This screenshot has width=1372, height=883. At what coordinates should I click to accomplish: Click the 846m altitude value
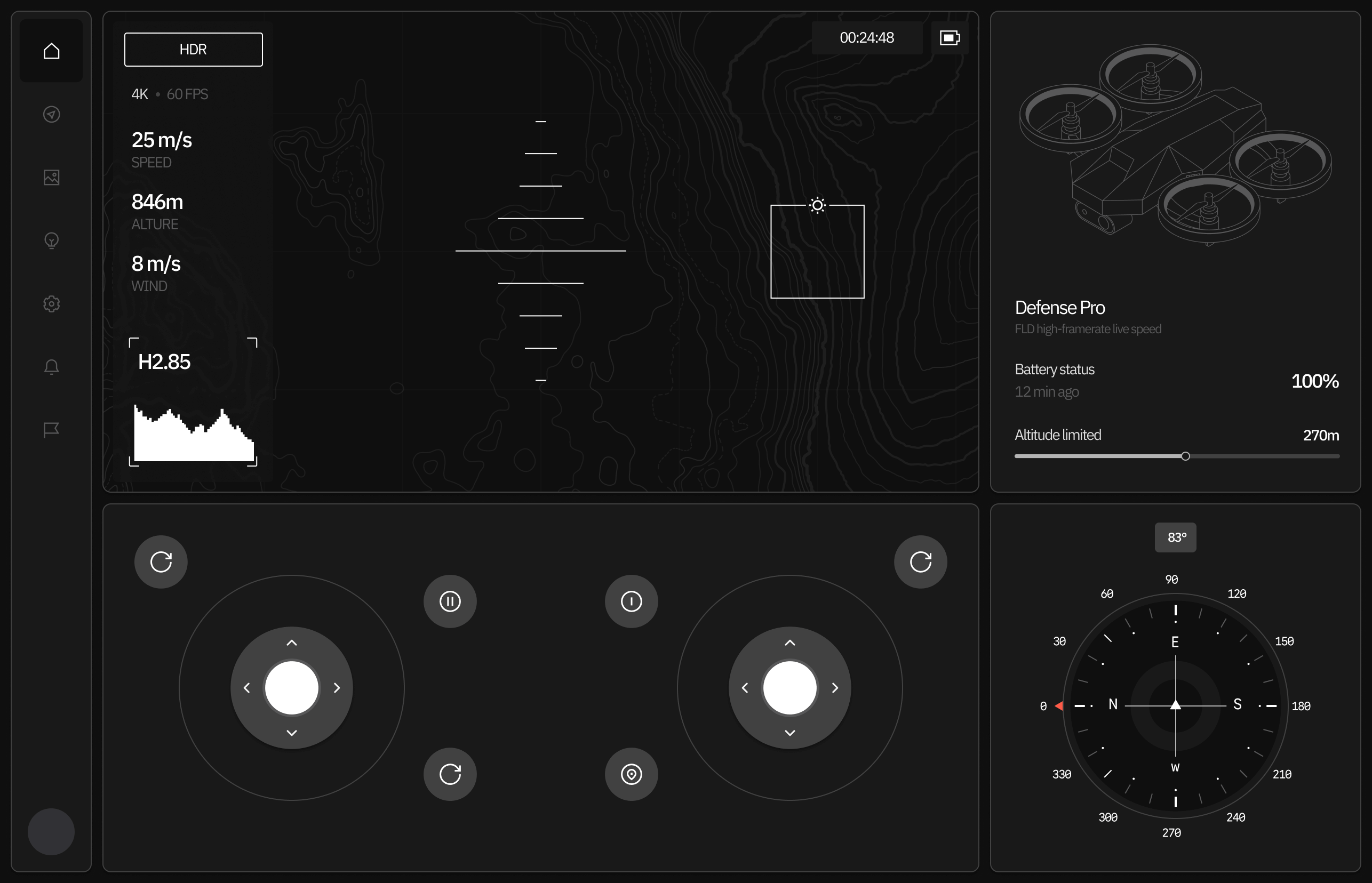(157, 202)
